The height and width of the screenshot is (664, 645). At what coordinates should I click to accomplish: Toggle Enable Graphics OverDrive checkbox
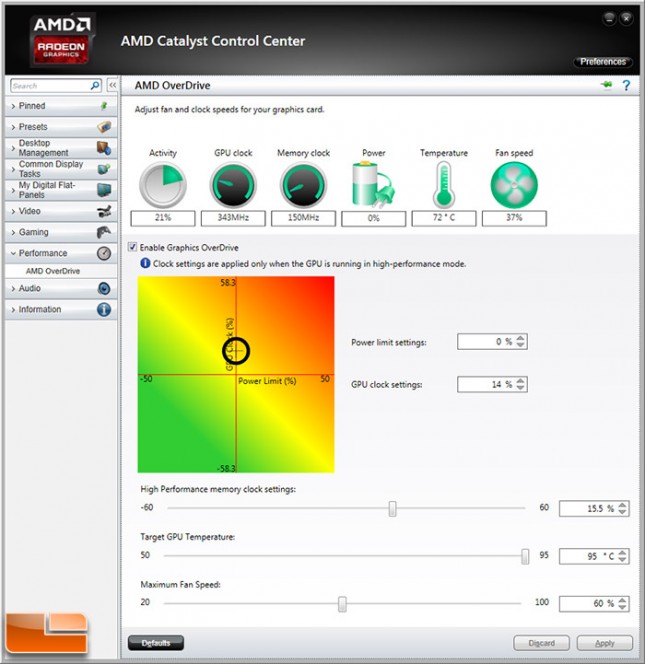click(133, 247)
